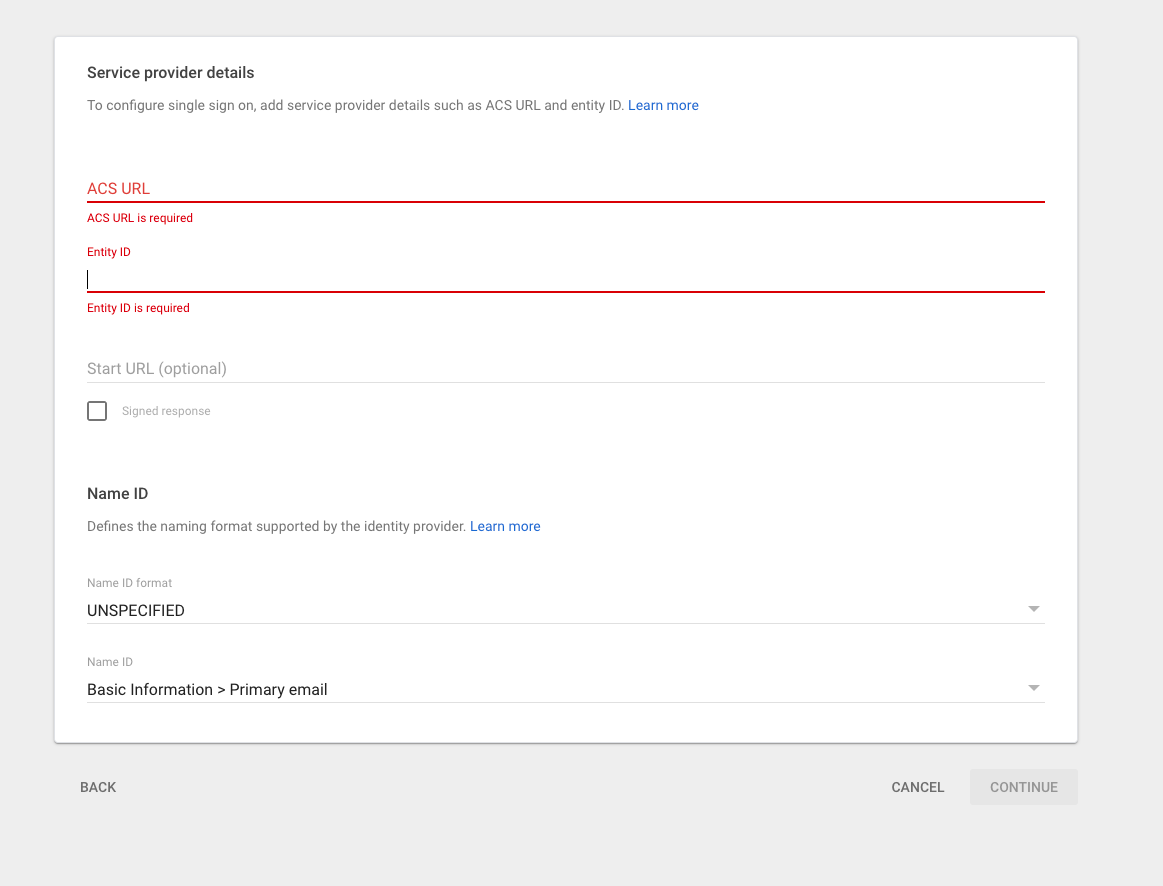Click the ACS URL required error message
This screenshot has width=1163, height=886.
point(139,217)
